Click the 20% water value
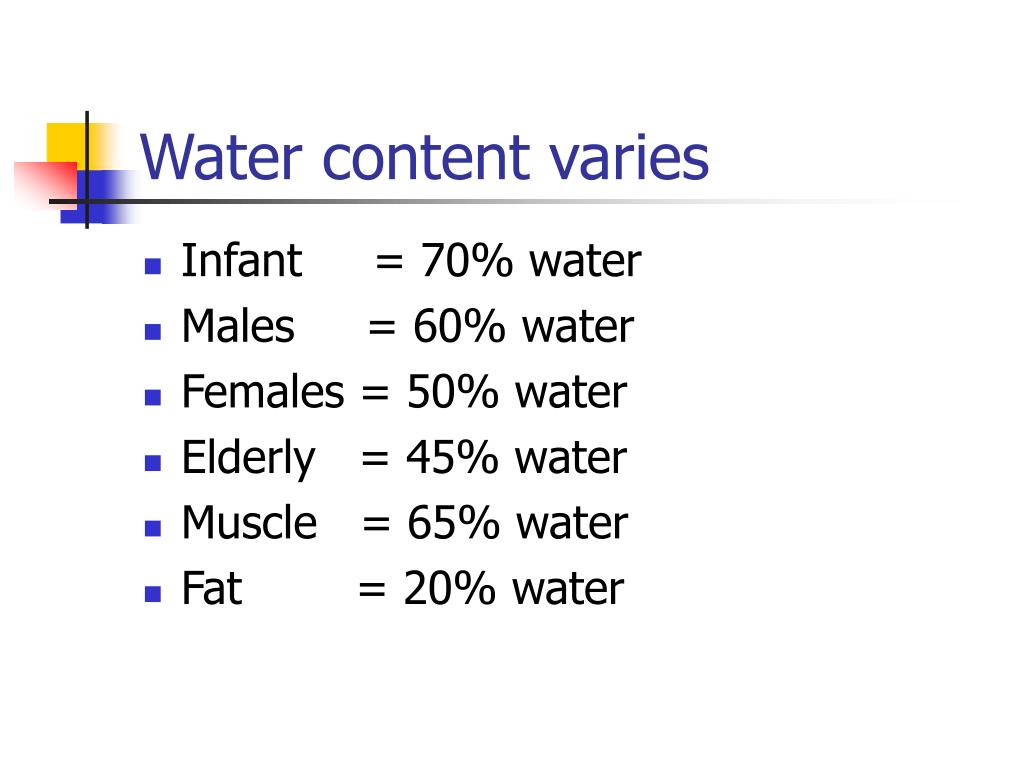The width and height of the screenshot is (1024, 768). click(514, 588)
